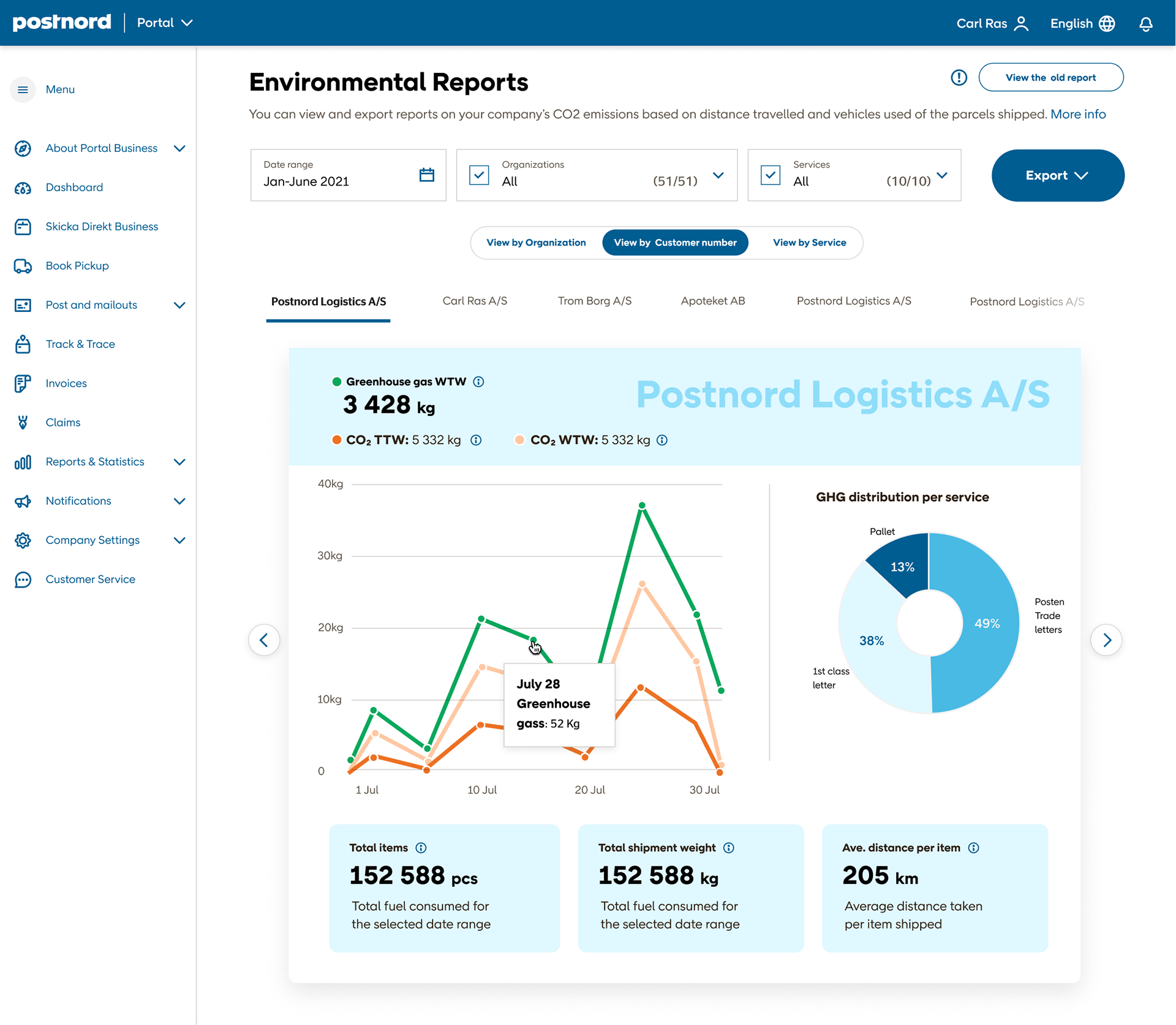Click the globe language icon
This screenshot has width=1176, height=1025.
[1107, 23]
